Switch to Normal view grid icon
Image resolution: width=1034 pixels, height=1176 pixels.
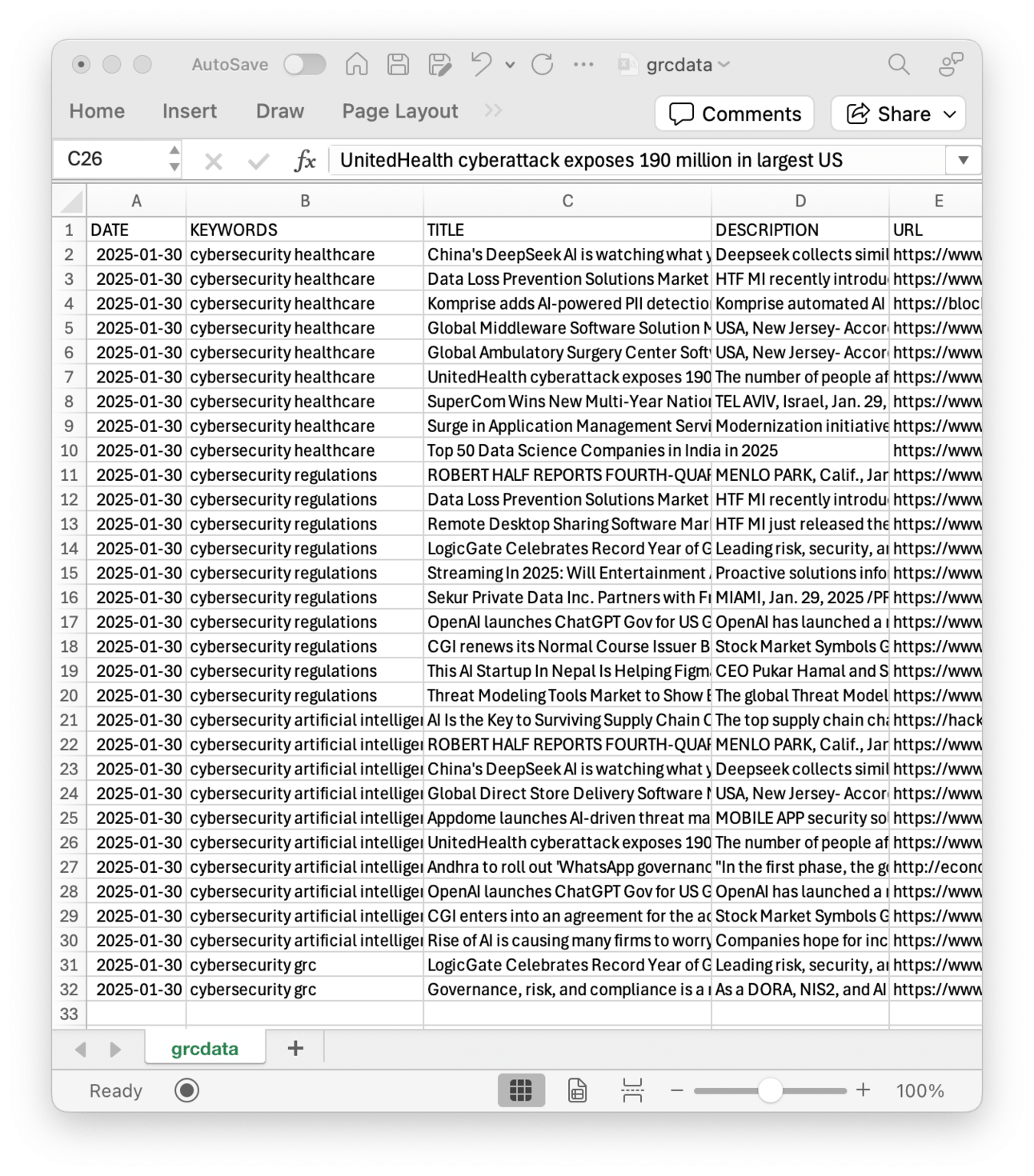tap(521, 1090)
